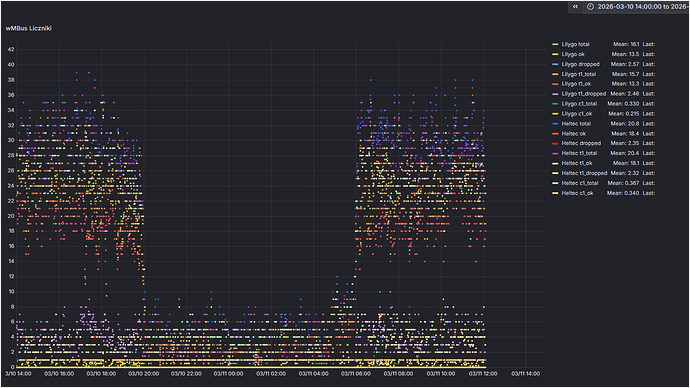690x388 pixels.
Task: Click the Mean: 2.35 value for Heltec dropped
Action: [625, 143]
